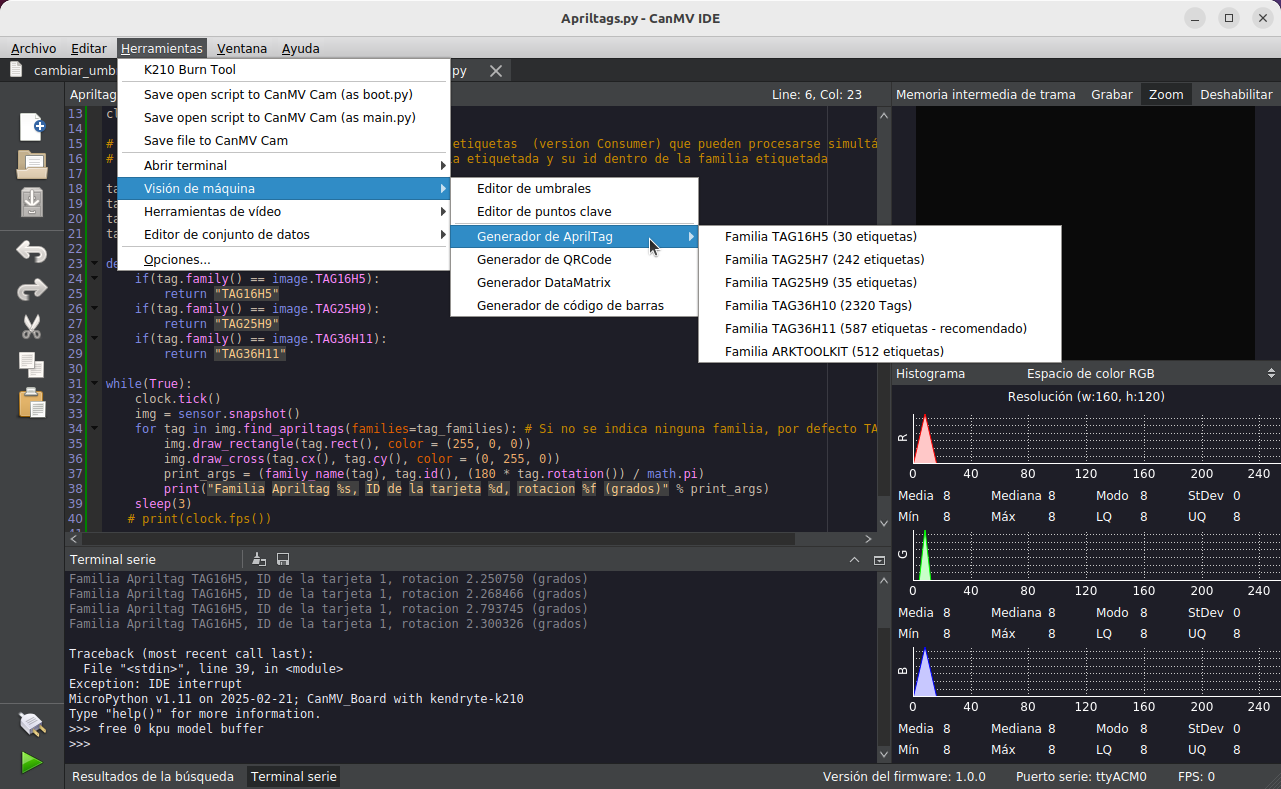Choose Familia TAG25H7 (242 etiquetas)
Viewport: 1281px width, 789px height.
coord(880,259)
